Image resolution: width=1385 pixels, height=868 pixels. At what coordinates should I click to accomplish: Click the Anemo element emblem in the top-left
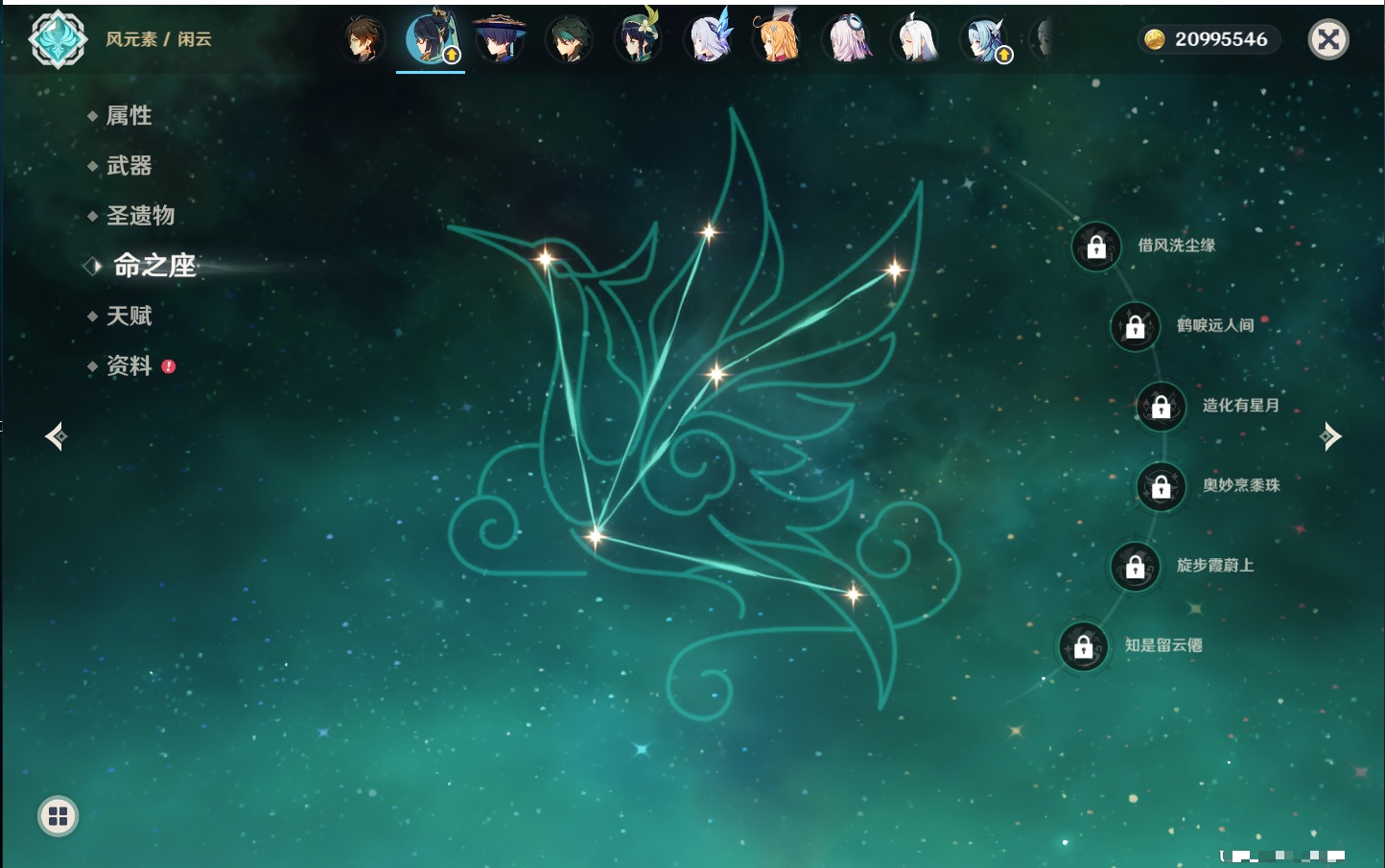(58, 39)
